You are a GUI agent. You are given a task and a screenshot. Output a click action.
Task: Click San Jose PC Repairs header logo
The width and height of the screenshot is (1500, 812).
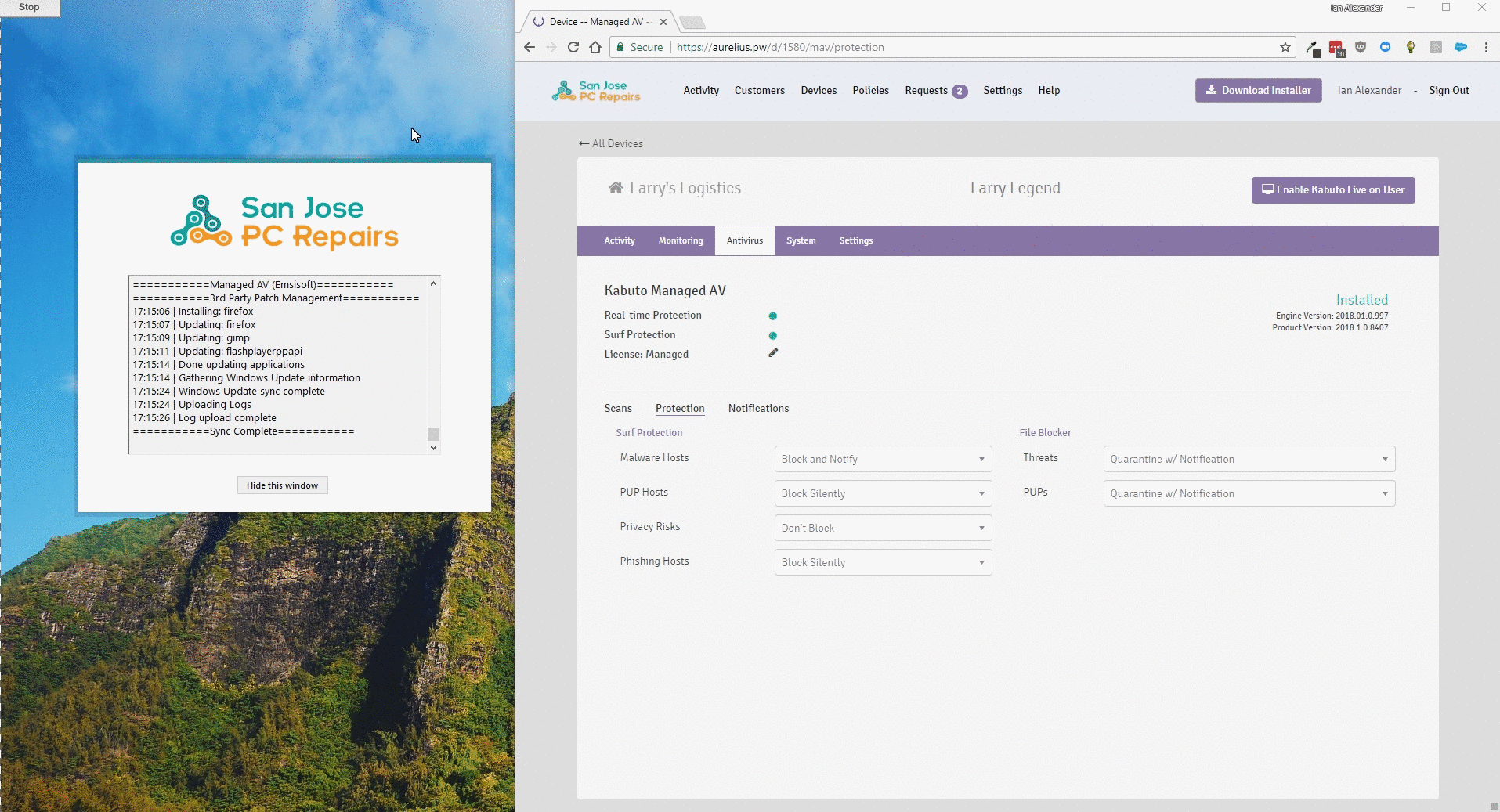coord(596,91)
